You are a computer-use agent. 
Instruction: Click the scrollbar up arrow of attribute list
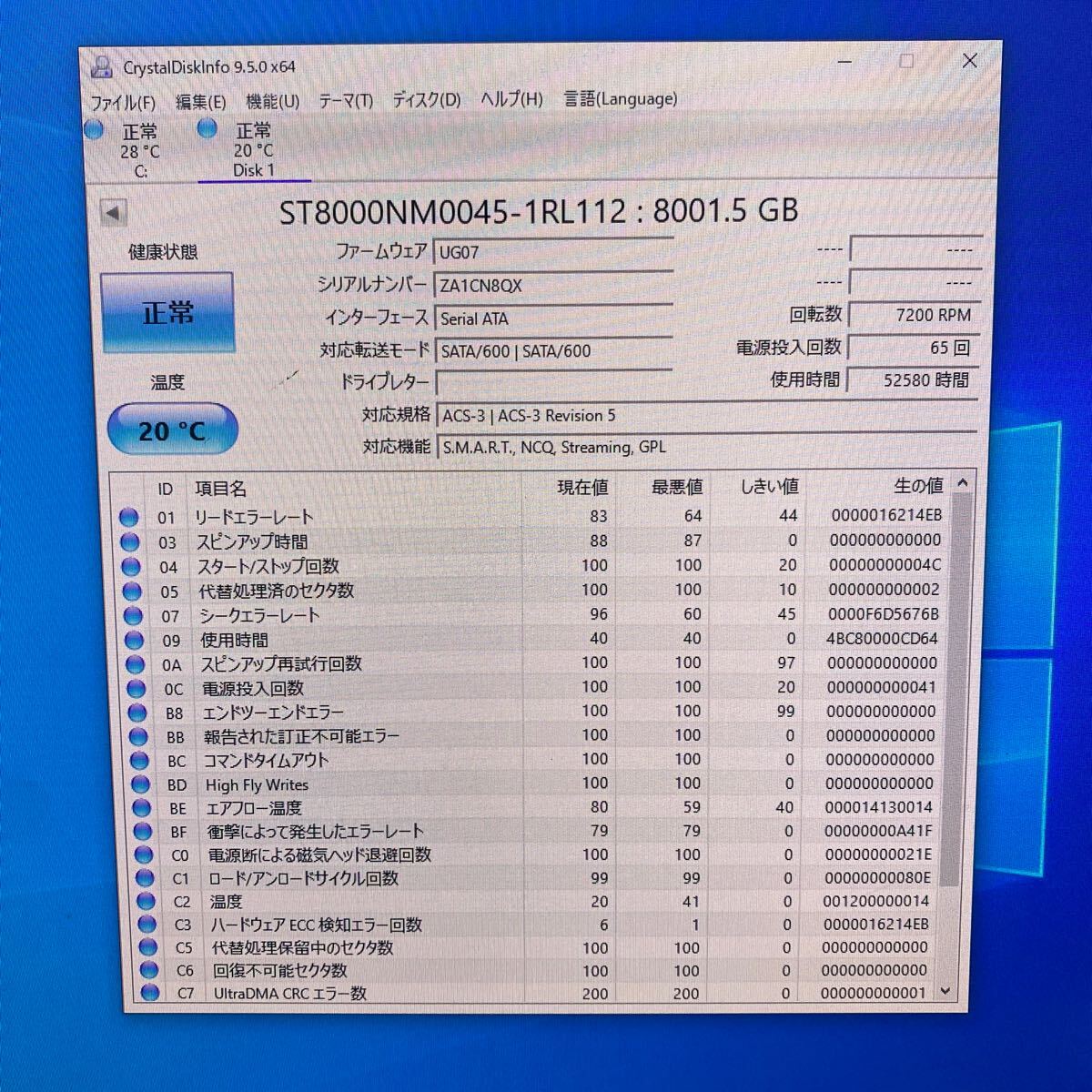coord(962,484)
